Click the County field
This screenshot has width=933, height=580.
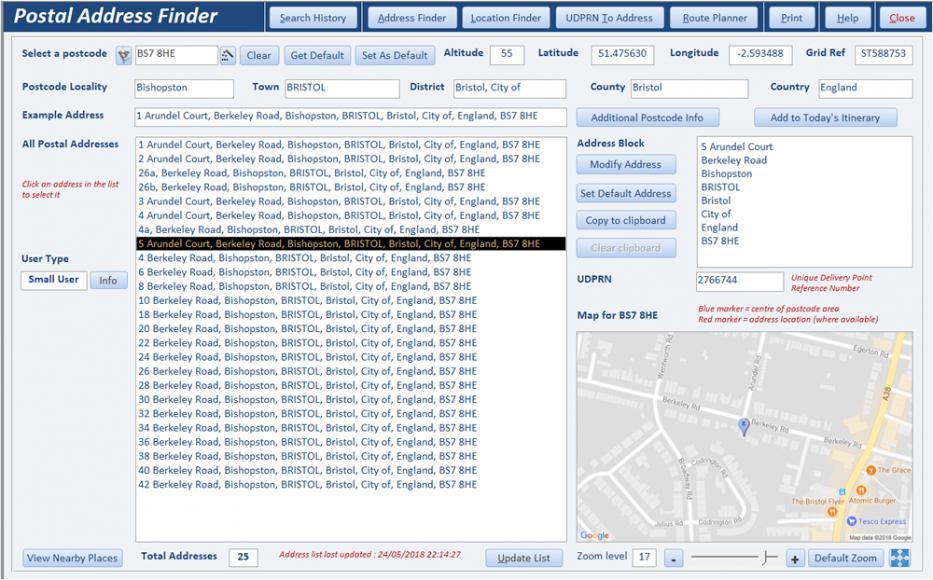(690, 88)
